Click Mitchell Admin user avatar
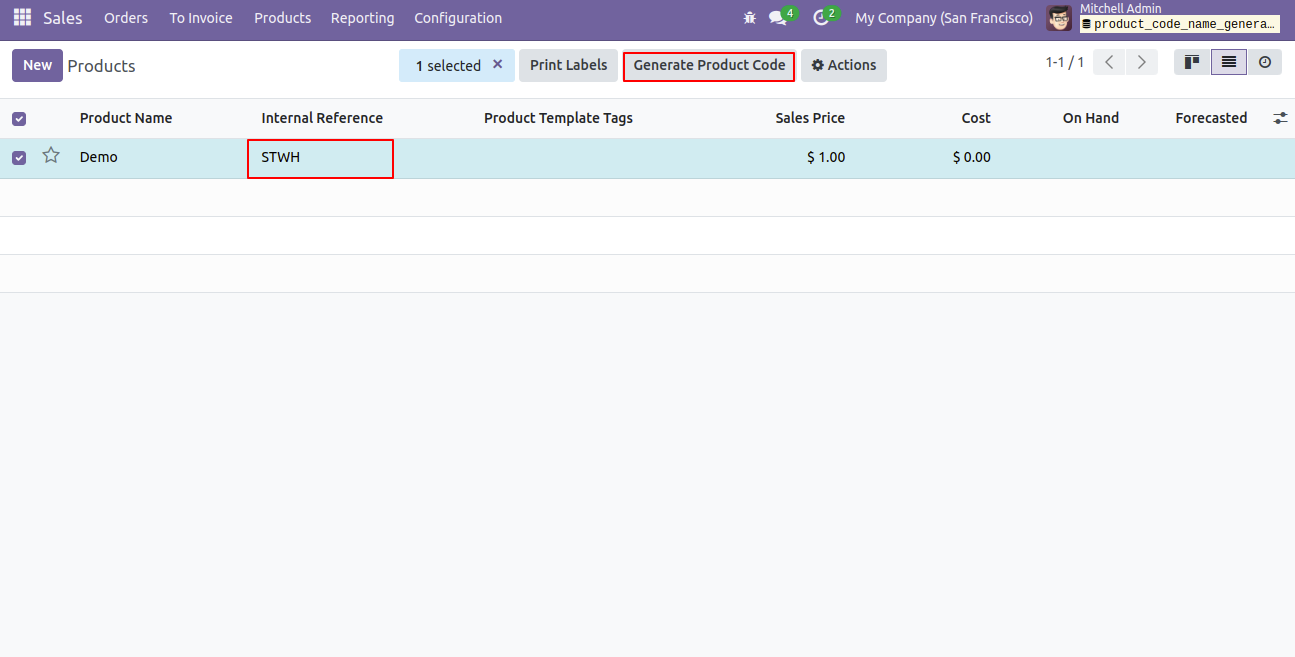The width and height of the screenshot is (1295, 657). (1059, 18)
